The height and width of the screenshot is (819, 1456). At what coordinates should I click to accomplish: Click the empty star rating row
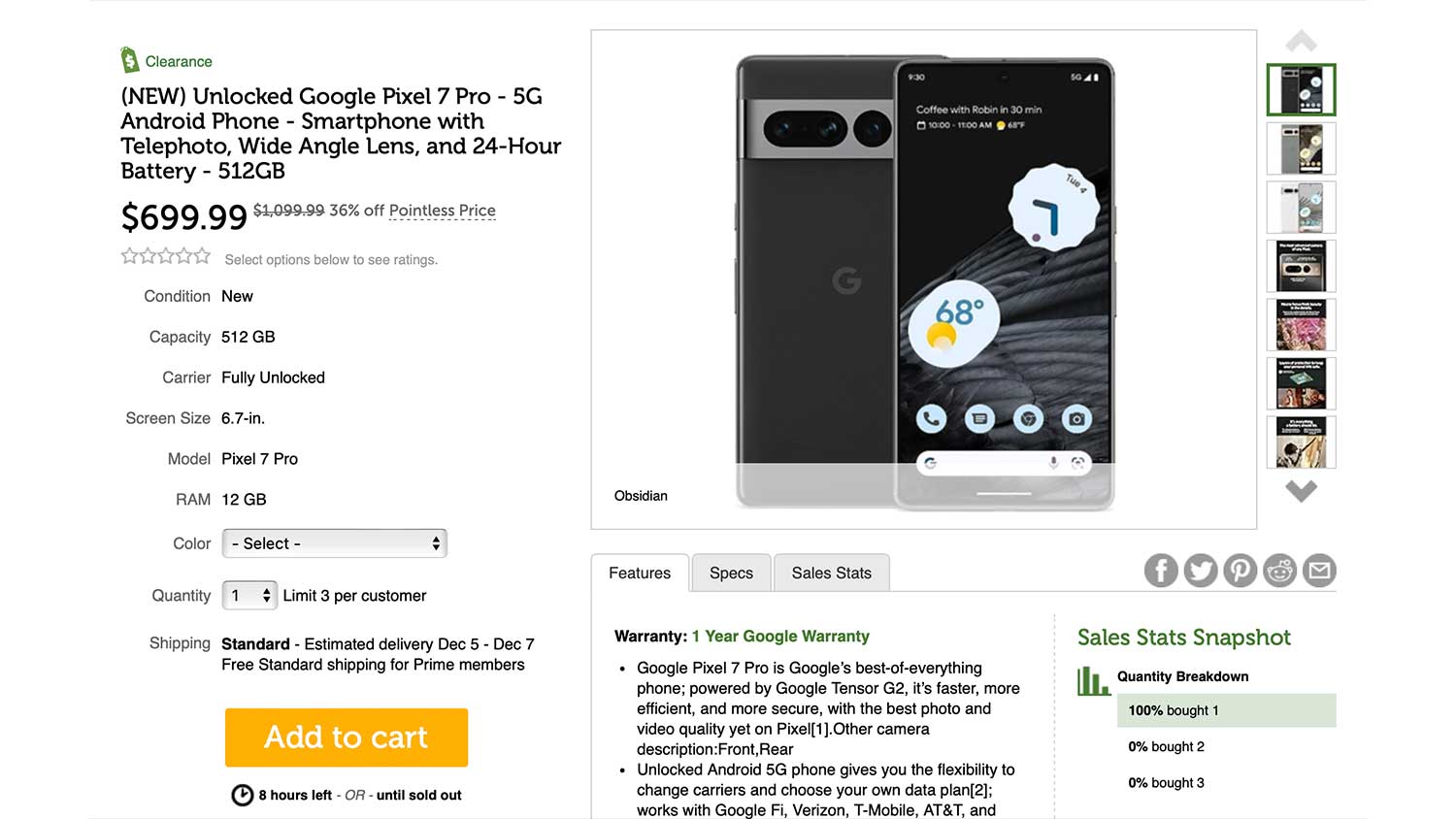166,256
